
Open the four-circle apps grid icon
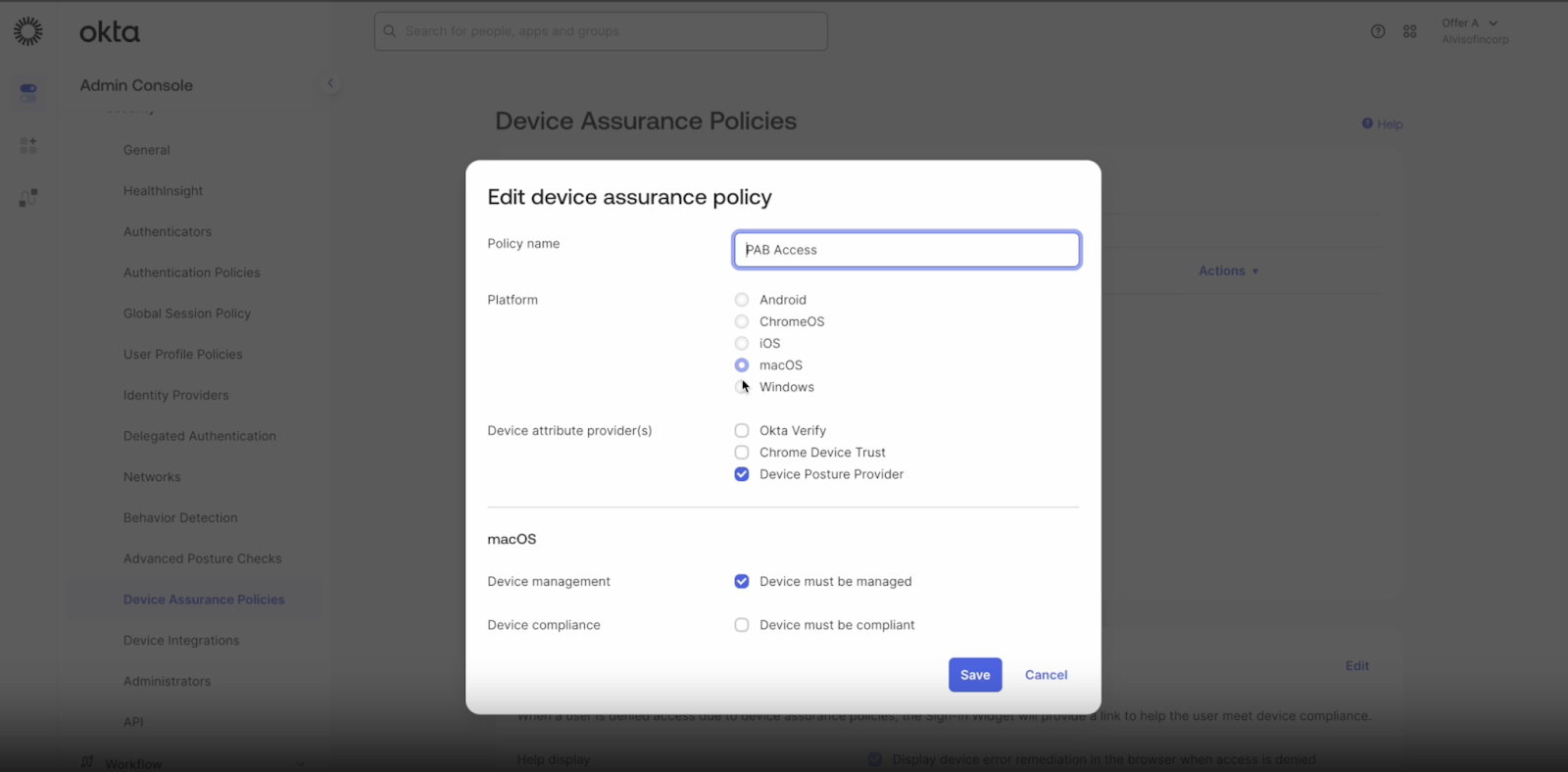(x=1409, y=31)
